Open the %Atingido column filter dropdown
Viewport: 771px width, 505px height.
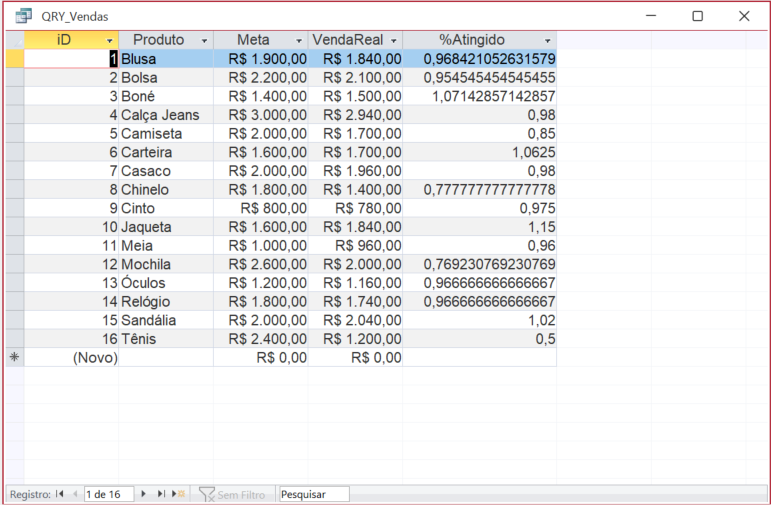pos(547,40)
